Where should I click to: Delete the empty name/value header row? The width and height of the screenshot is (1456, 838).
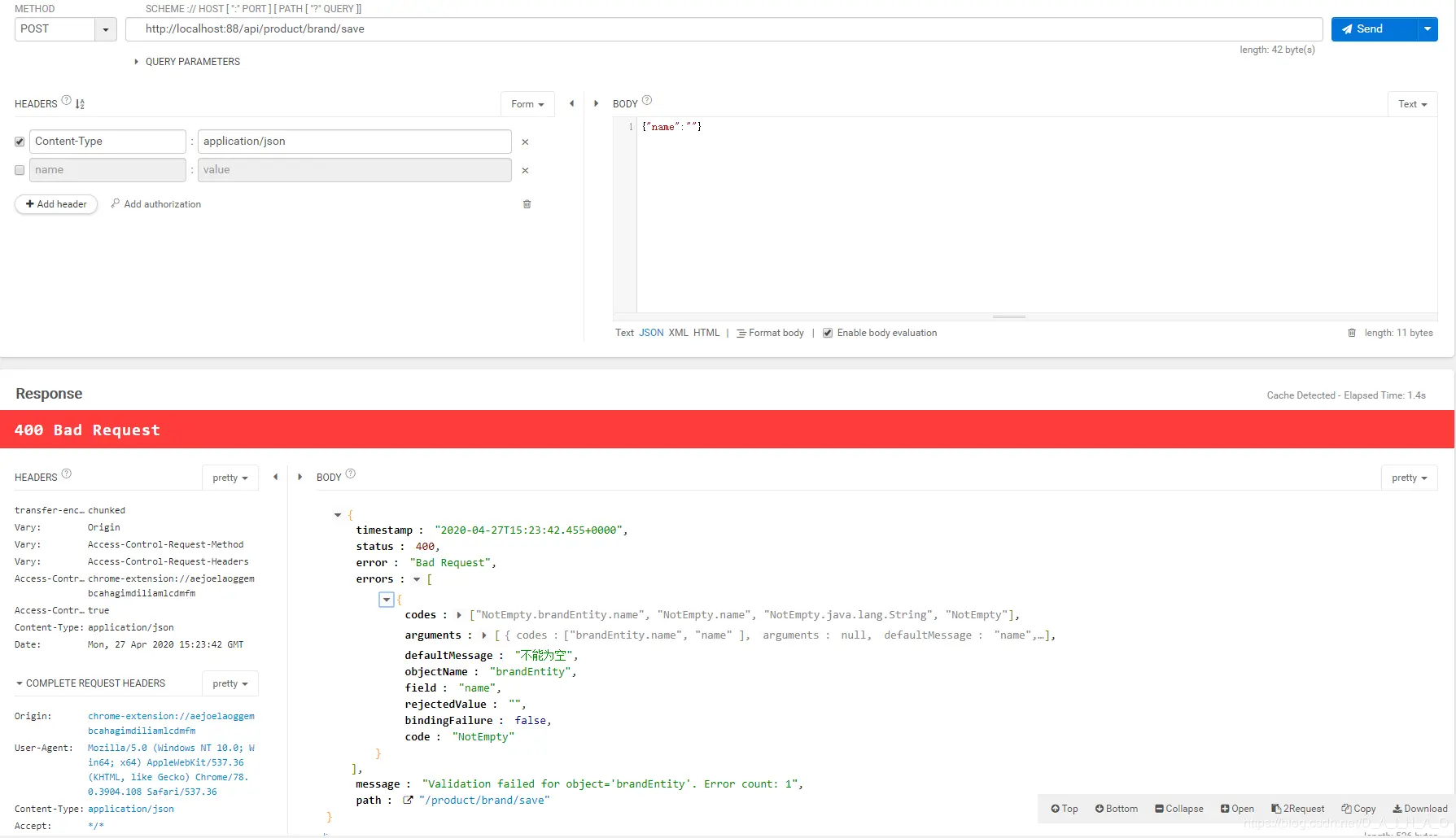point(525,171)
